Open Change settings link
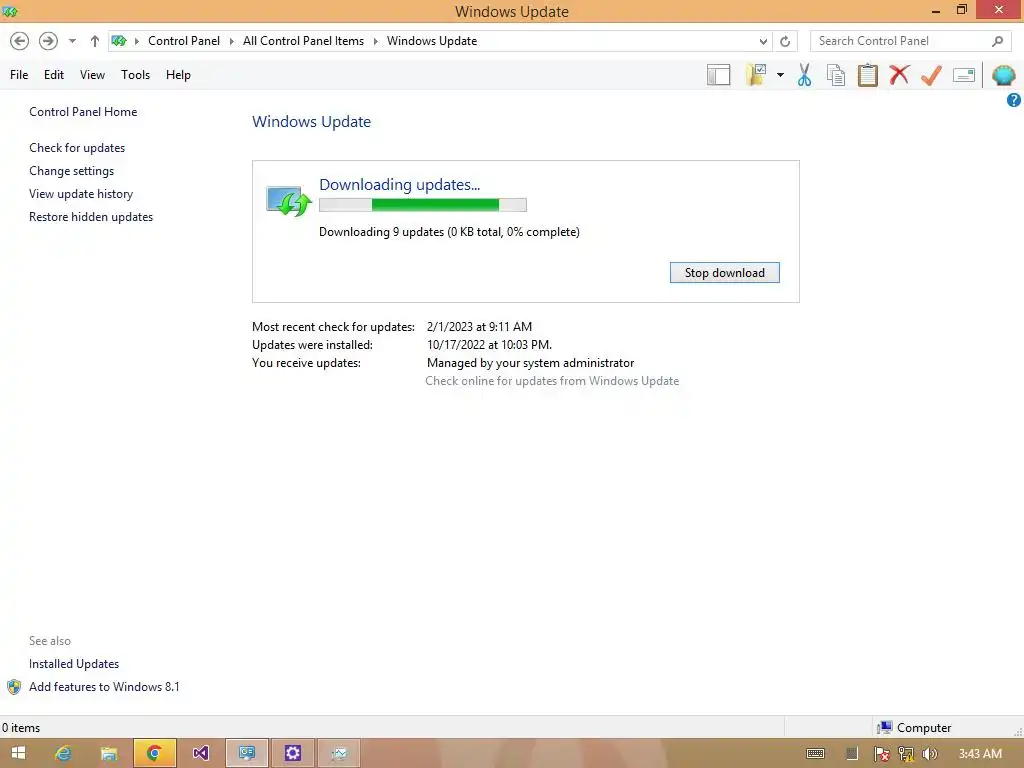This screenshot has height=768, width=1024. tap(71, 170)
